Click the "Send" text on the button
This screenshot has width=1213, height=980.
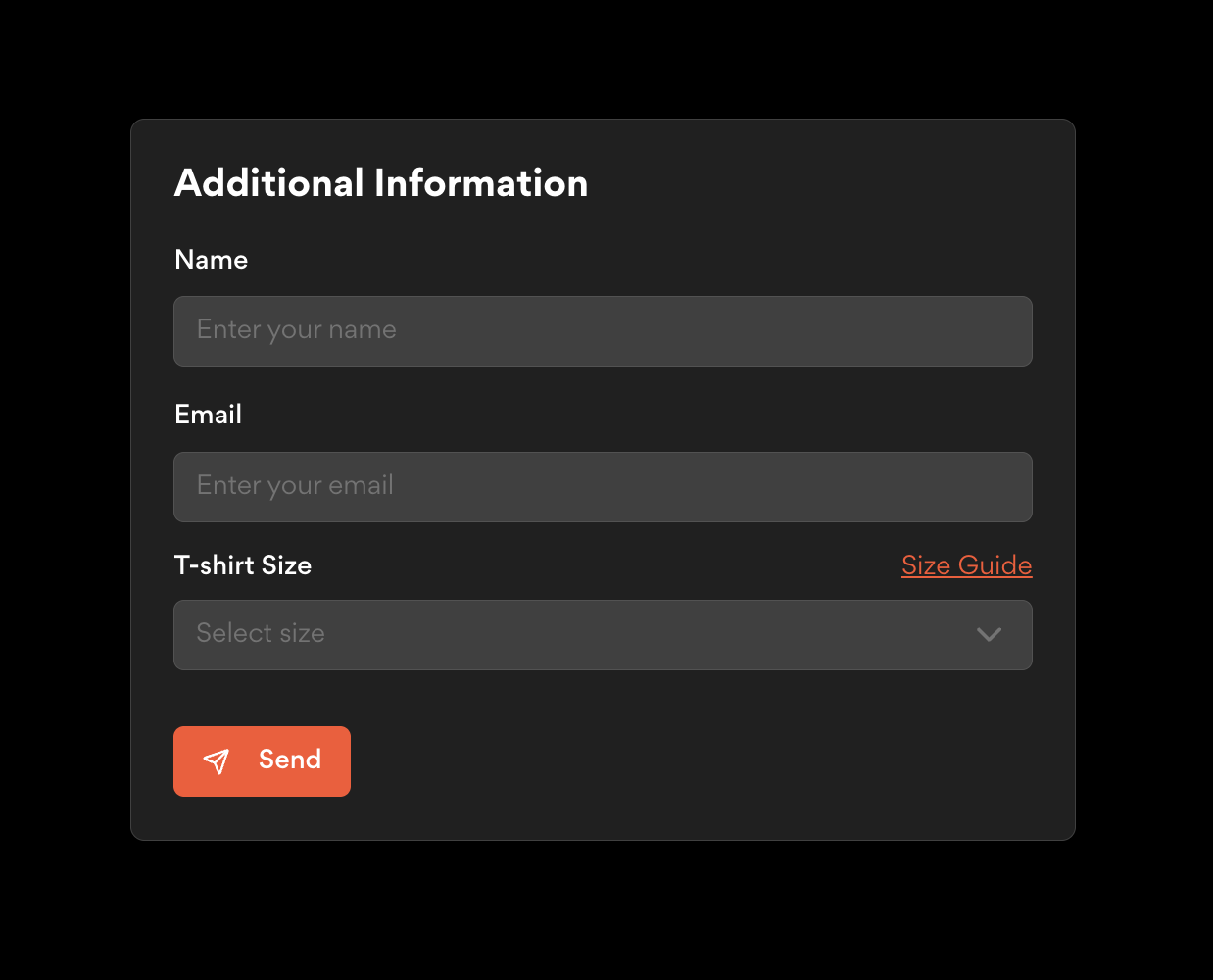coord(290,760)
